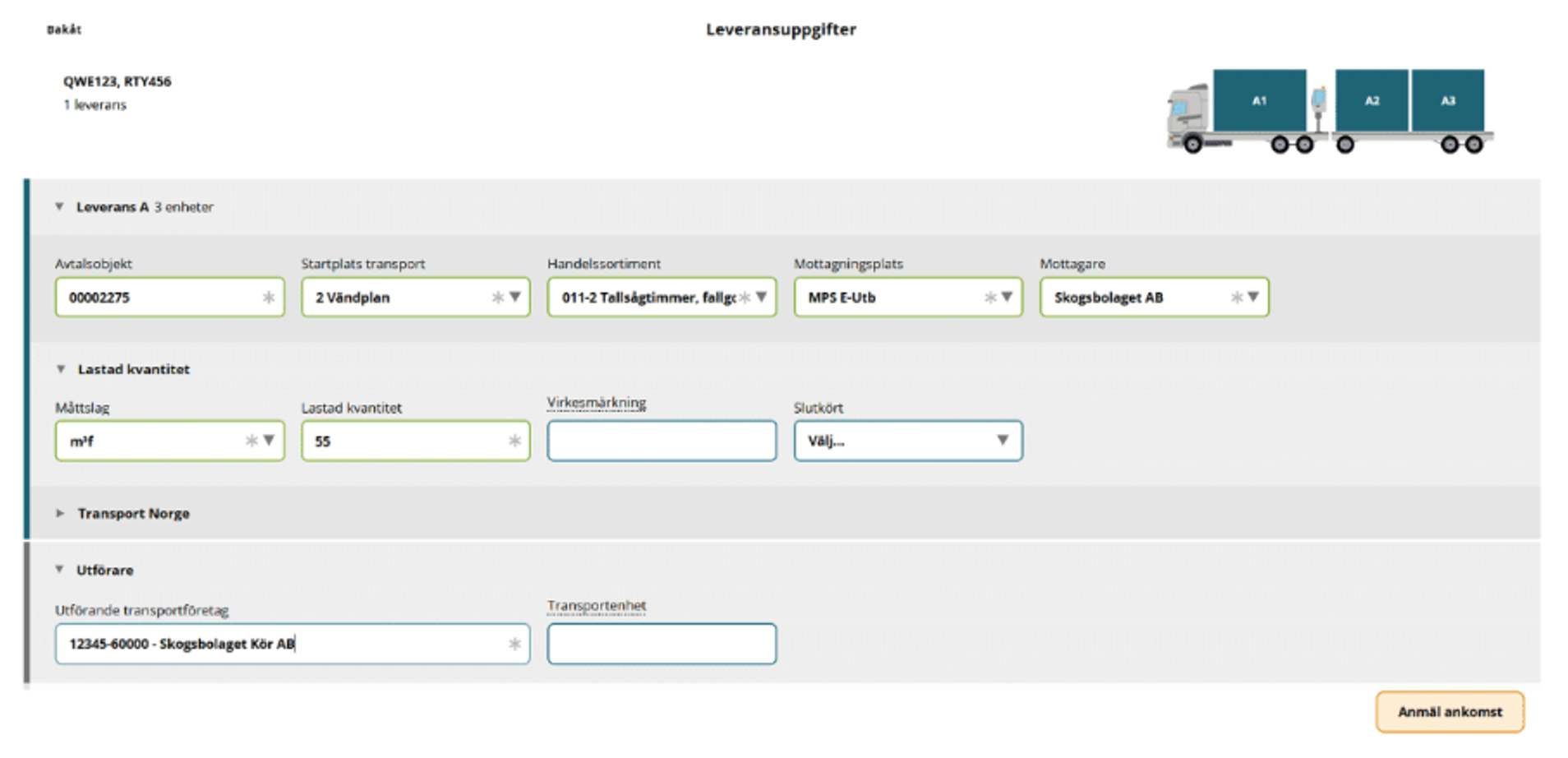
Task: Click the Utförande transportföretag input field
Action: click(x=293, y=644)
